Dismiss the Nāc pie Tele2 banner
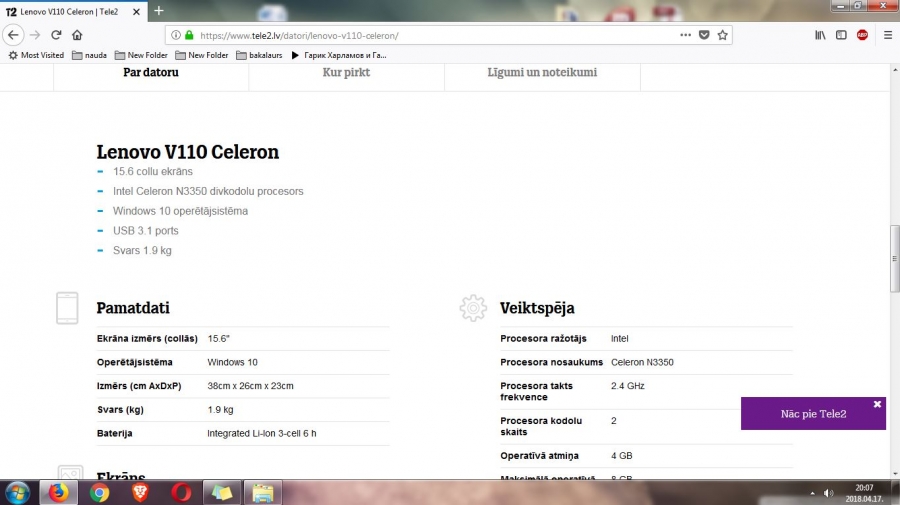This screenshot has width=900, height=505. click(877, 404)
